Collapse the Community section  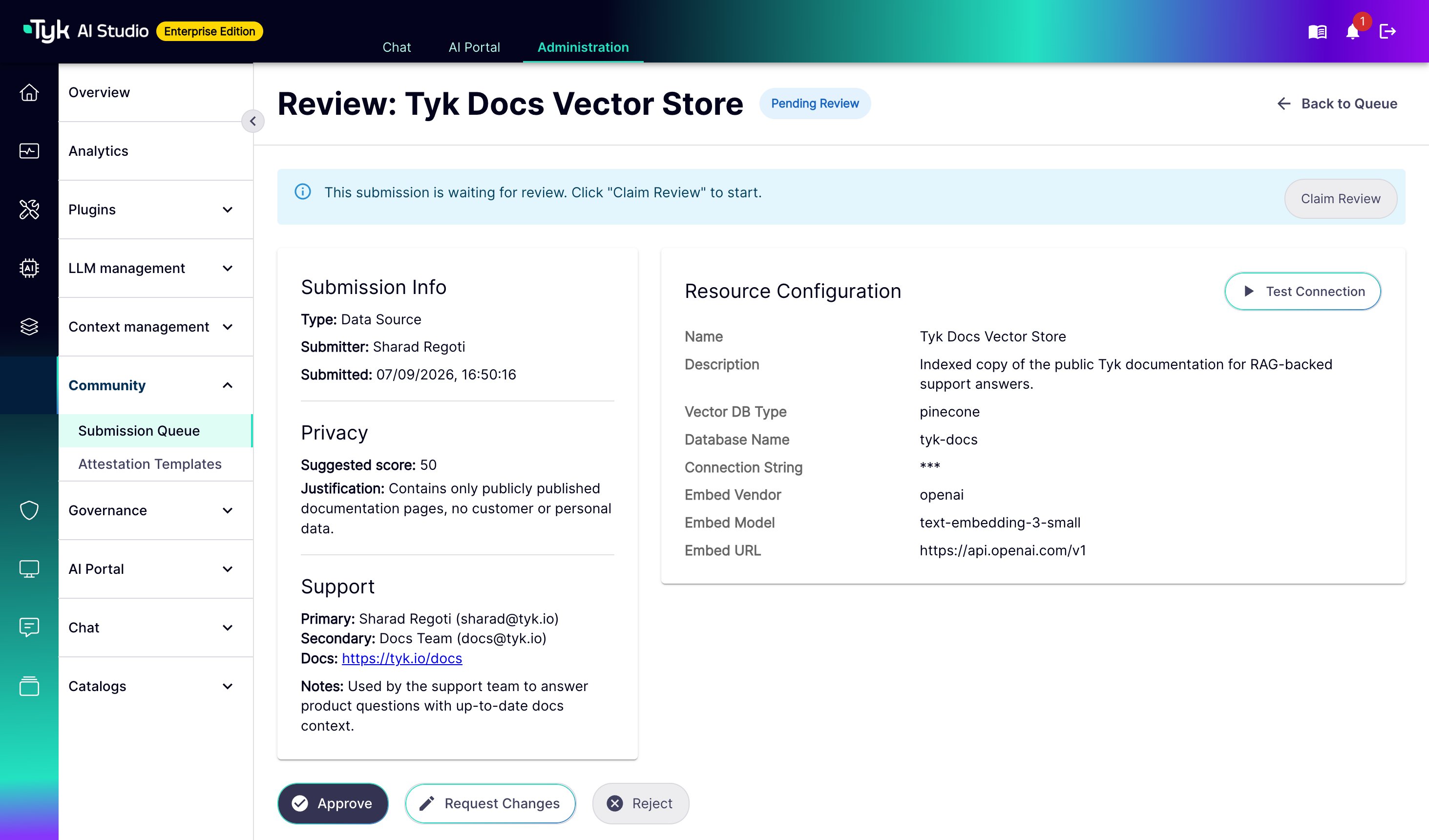pos(156,385)
